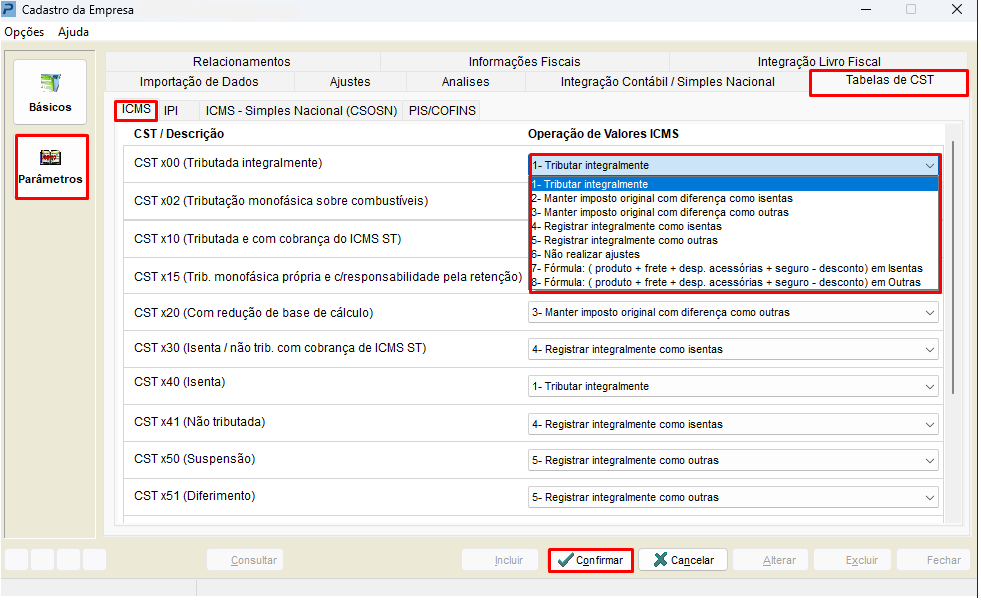Viewport: 981px width, 601px height.
Task: Click the Operação de Valores ICMS header
Action: pos(603,134)
